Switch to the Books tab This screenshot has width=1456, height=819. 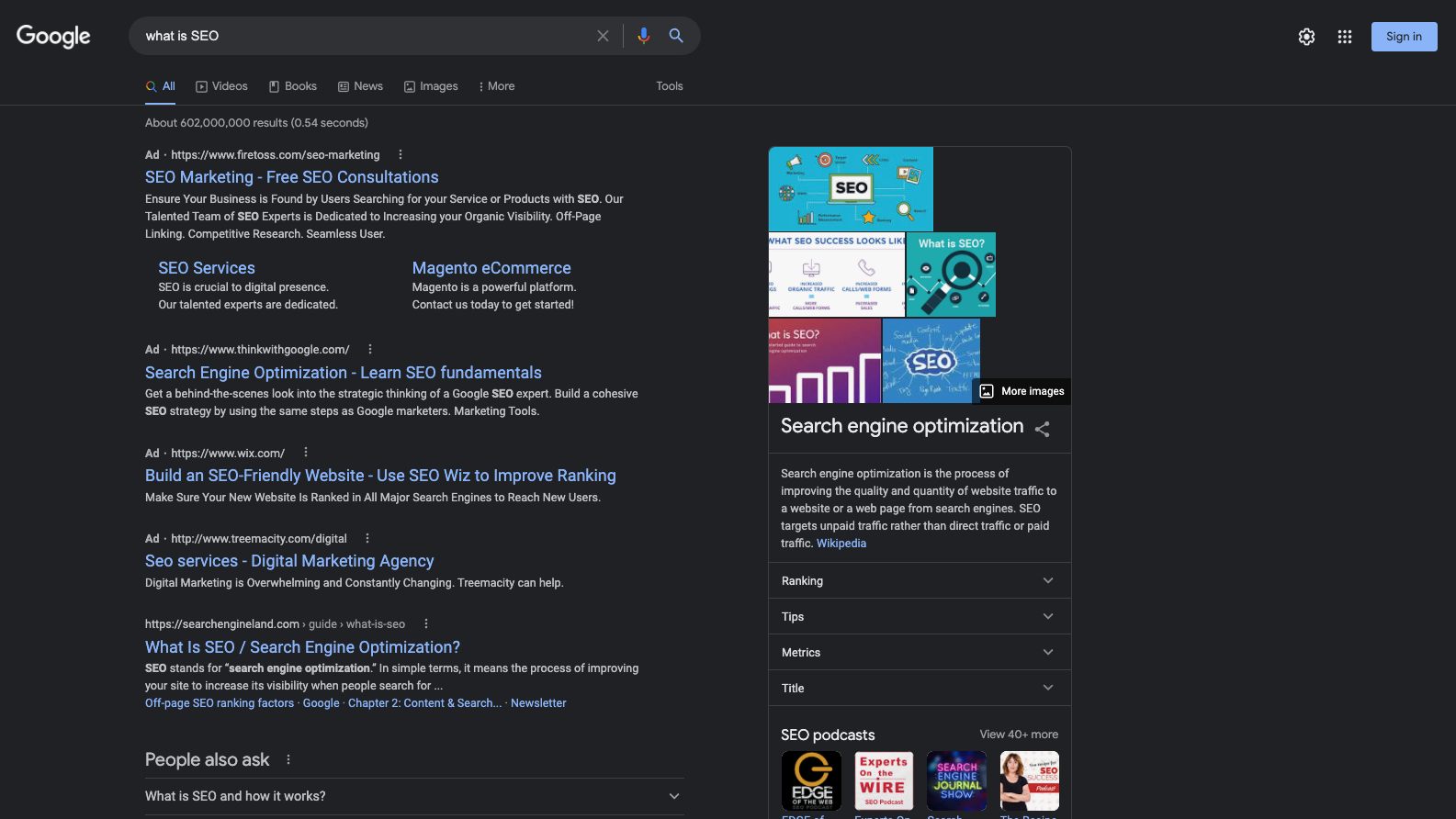293,86
